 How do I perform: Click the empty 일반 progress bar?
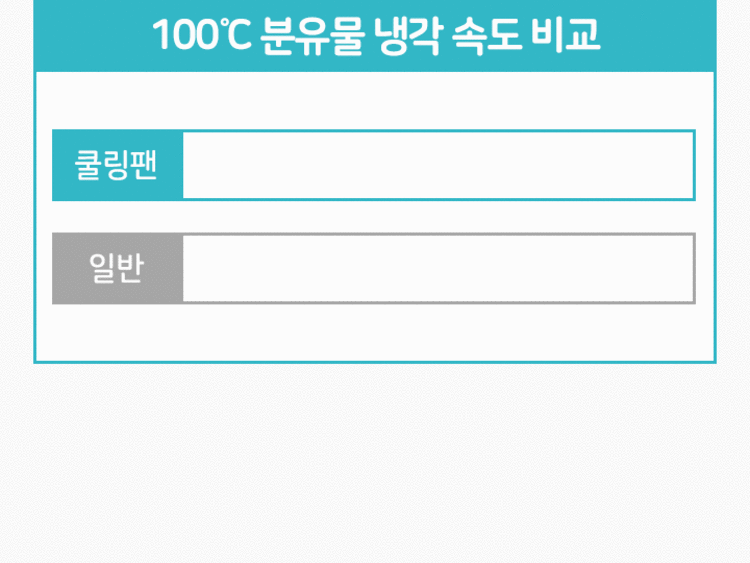tap(438, 268)
